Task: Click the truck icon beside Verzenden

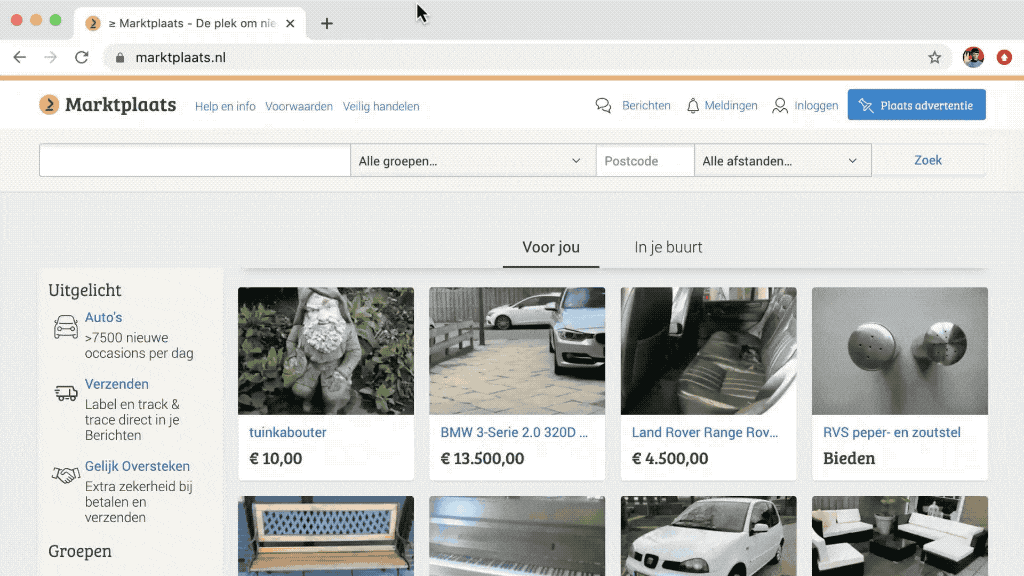Action: (66, 393)
